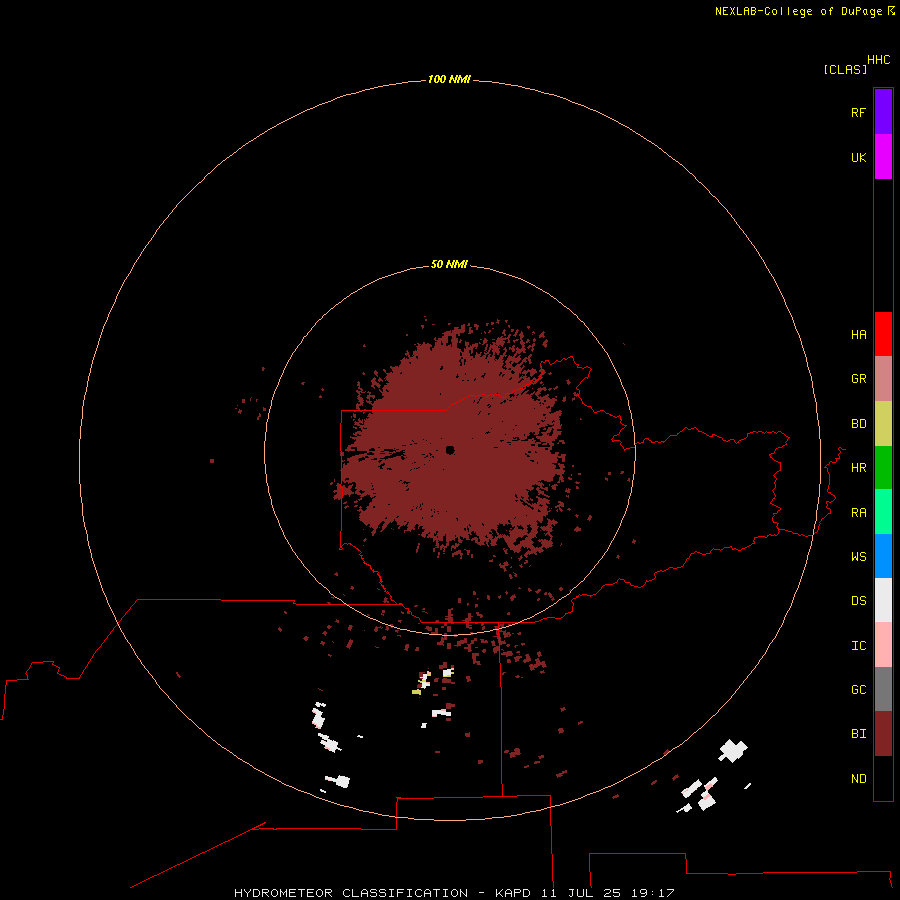
Task: Click the IC legend label
Action: [x=858, y=646]
